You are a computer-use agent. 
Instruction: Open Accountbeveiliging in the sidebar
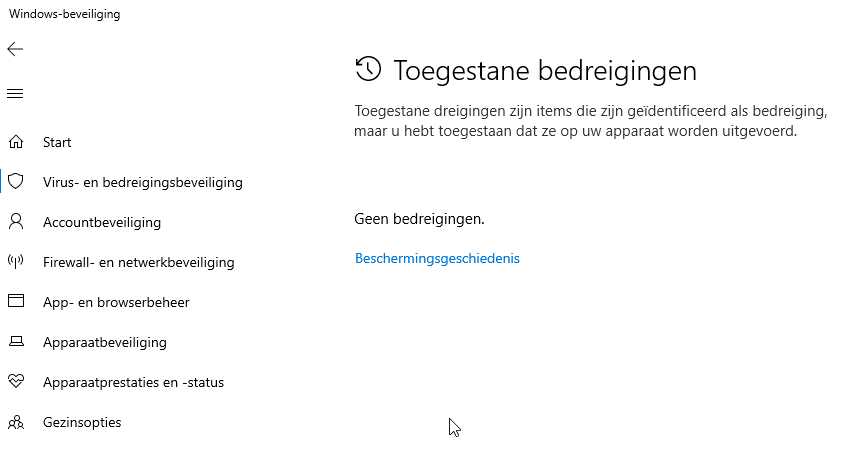coord(102,222)
